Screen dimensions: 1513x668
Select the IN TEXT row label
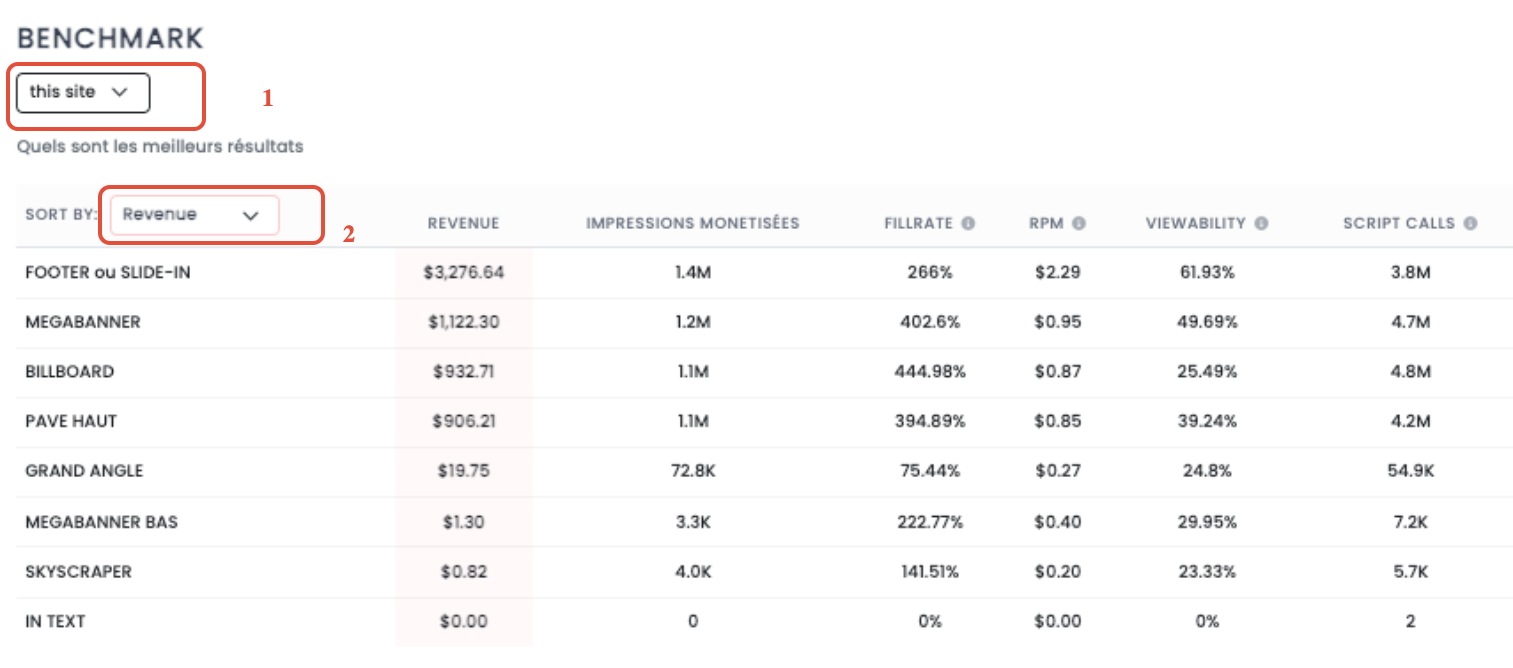55,622
